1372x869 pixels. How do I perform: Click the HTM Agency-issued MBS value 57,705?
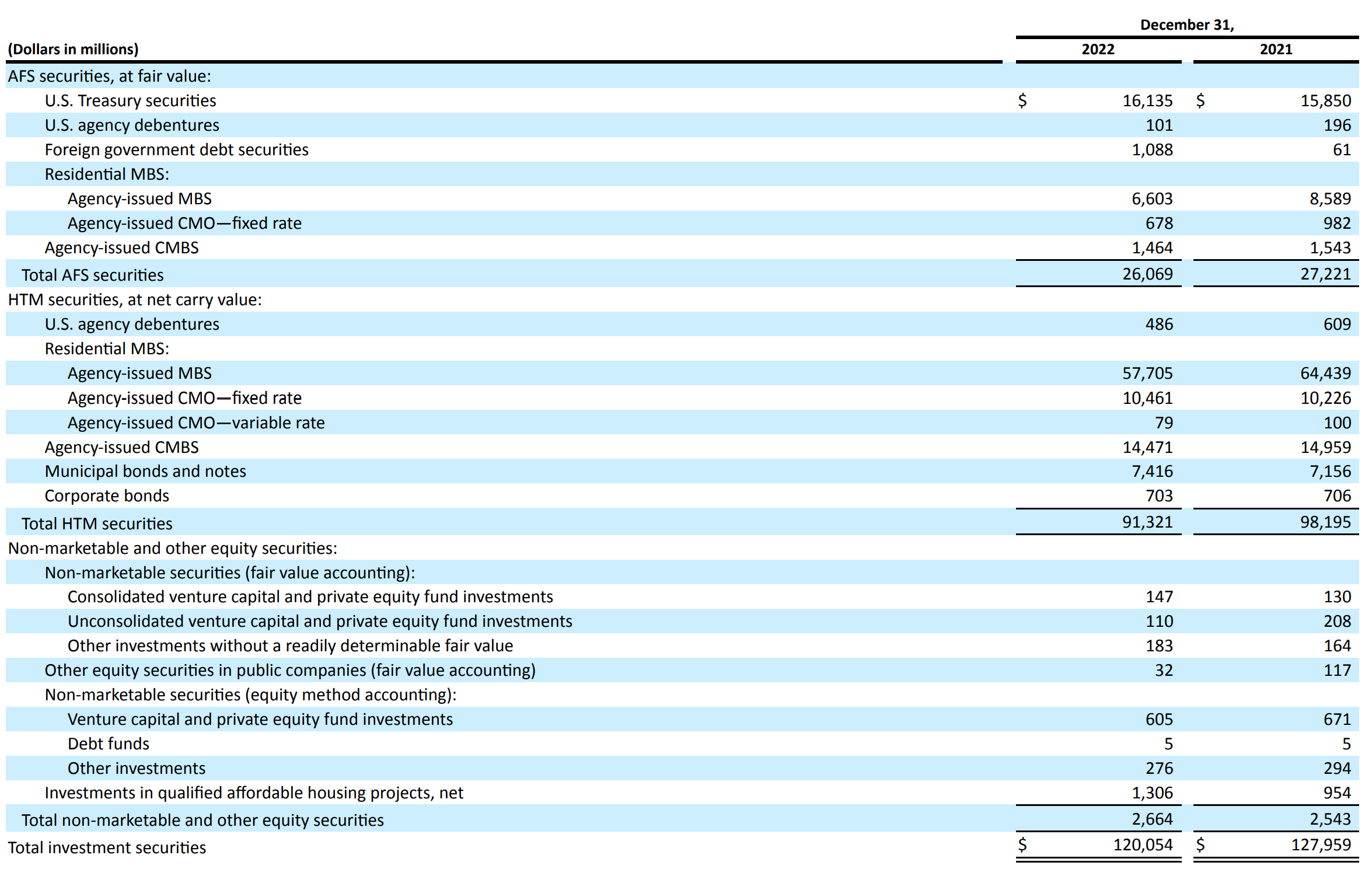click(x=1147, y=374)
